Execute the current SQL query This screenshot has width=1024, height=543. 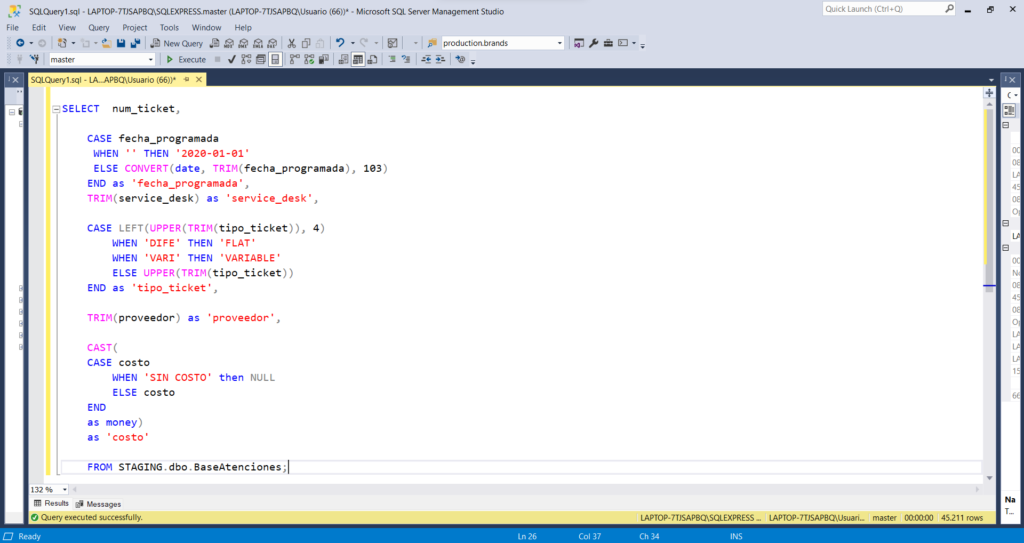(x=186, y=59)
